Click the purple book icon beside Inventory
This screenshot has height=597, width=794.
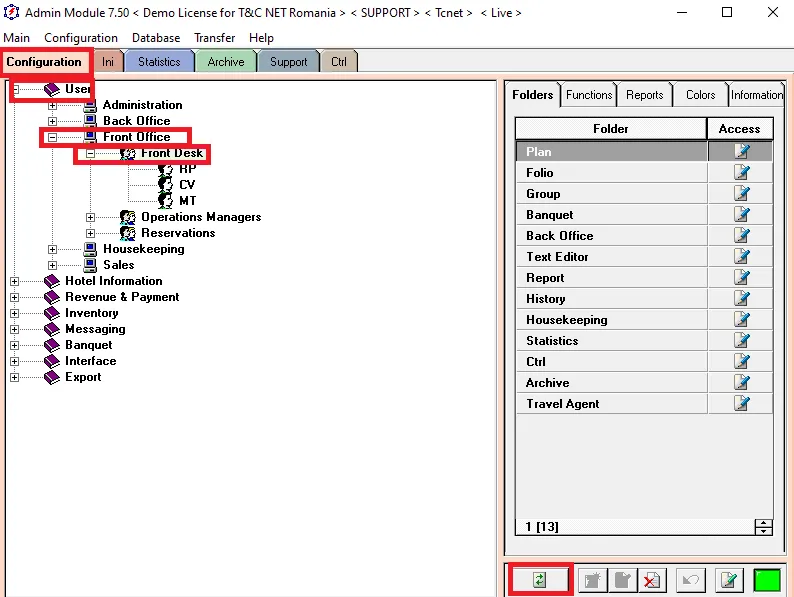(52, 313)
